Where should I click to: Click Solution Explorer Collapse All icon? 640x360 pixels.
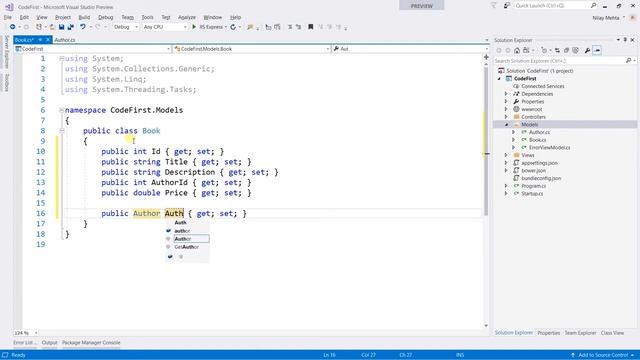click(x=567, y=50)
